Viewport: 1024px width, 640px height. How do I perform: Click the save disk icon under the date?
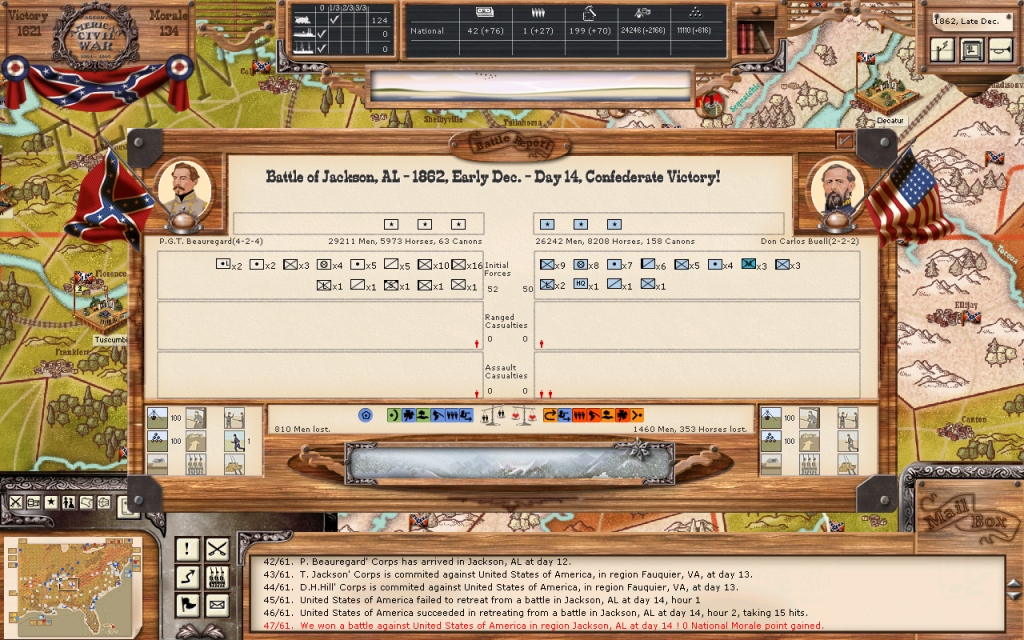pos(970,50)
